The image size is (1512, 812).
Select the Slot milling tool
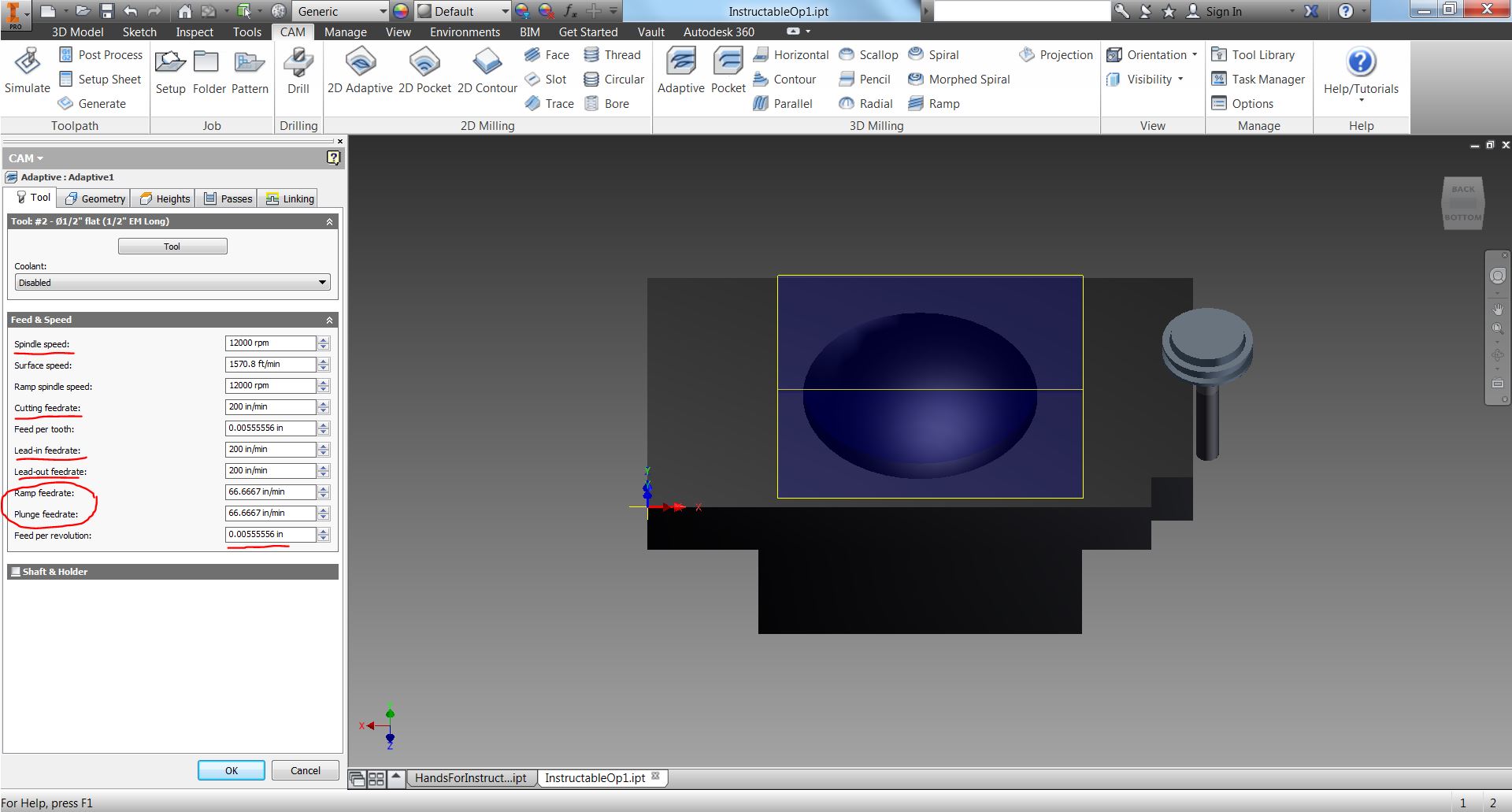pyautogui.click(x=546, y=80)
